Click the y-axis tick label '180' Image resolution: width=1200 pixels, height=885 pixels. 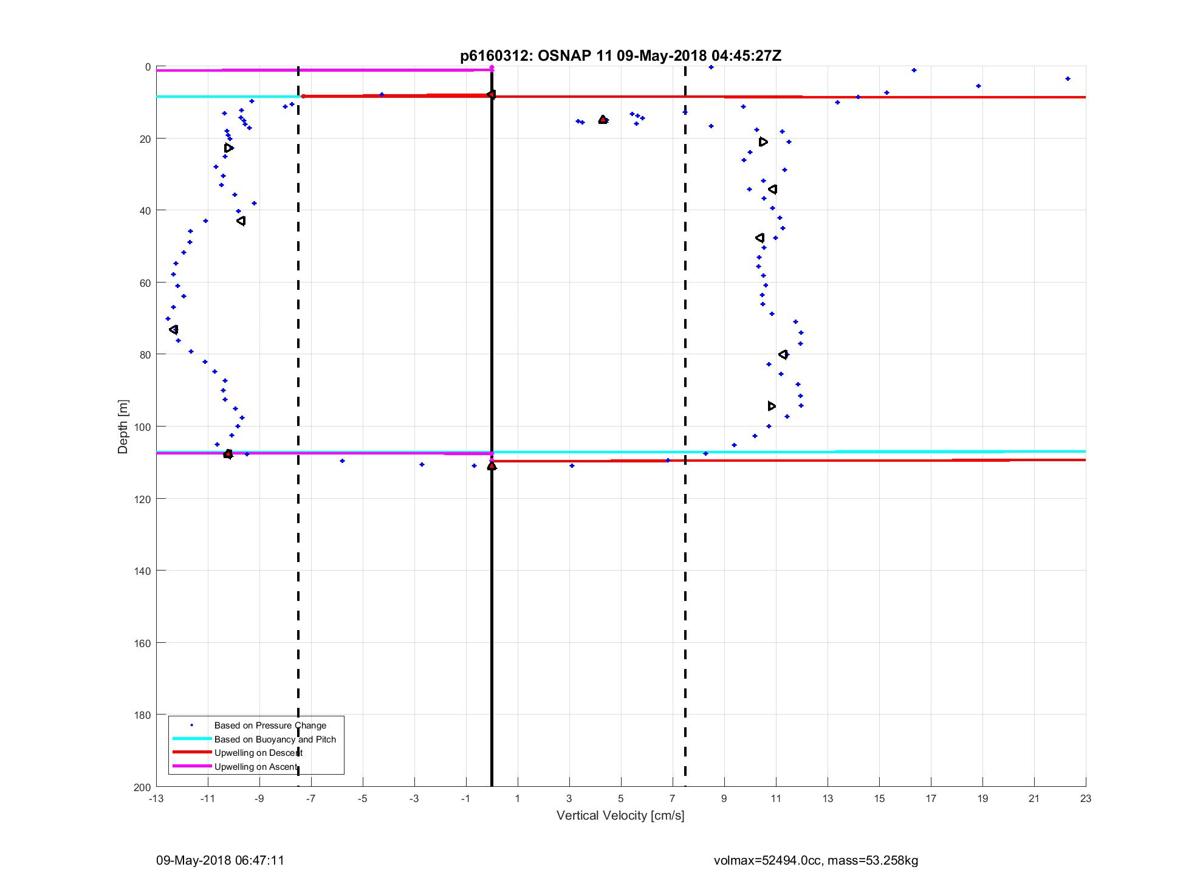142,715
